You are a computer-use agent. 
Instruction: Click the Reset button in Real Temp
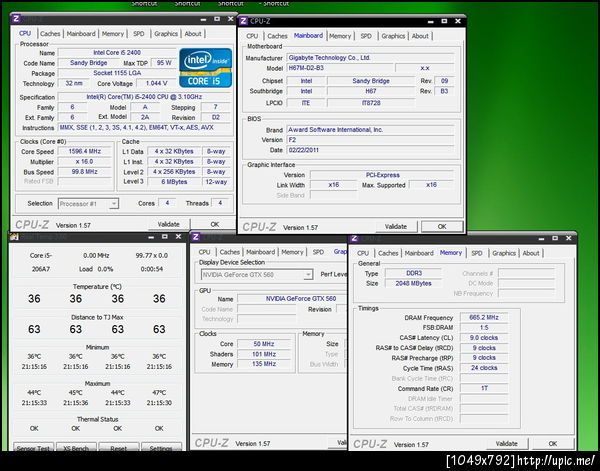point(119,448)
